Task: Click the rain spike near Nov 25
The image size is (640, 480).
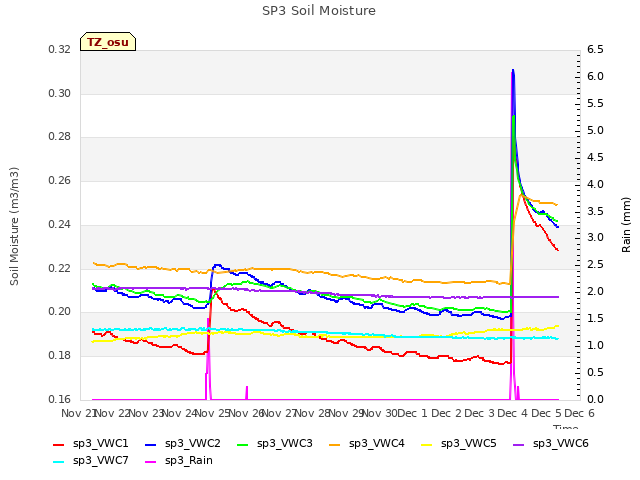Action: click(x=208, y=359)
